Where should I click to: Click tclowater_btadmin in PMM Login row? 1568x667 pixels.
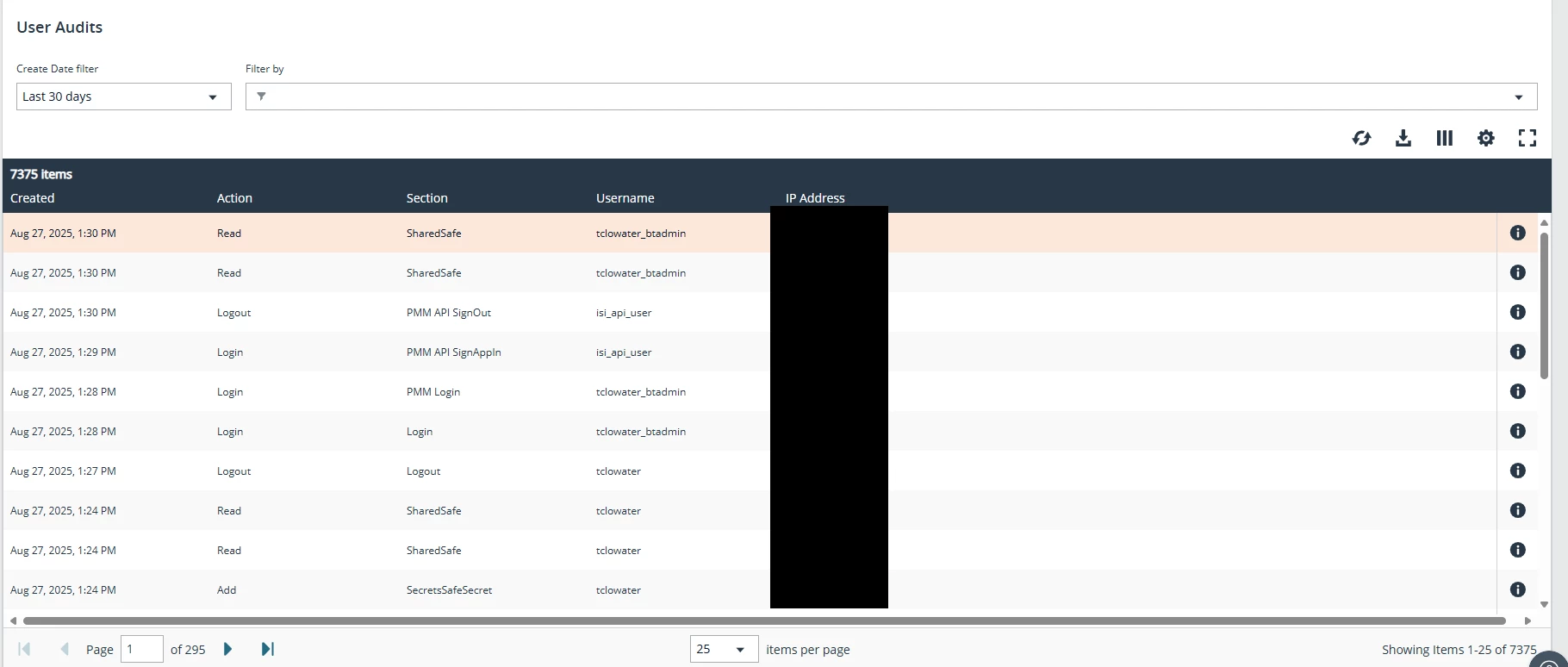[x=641, y=392]
